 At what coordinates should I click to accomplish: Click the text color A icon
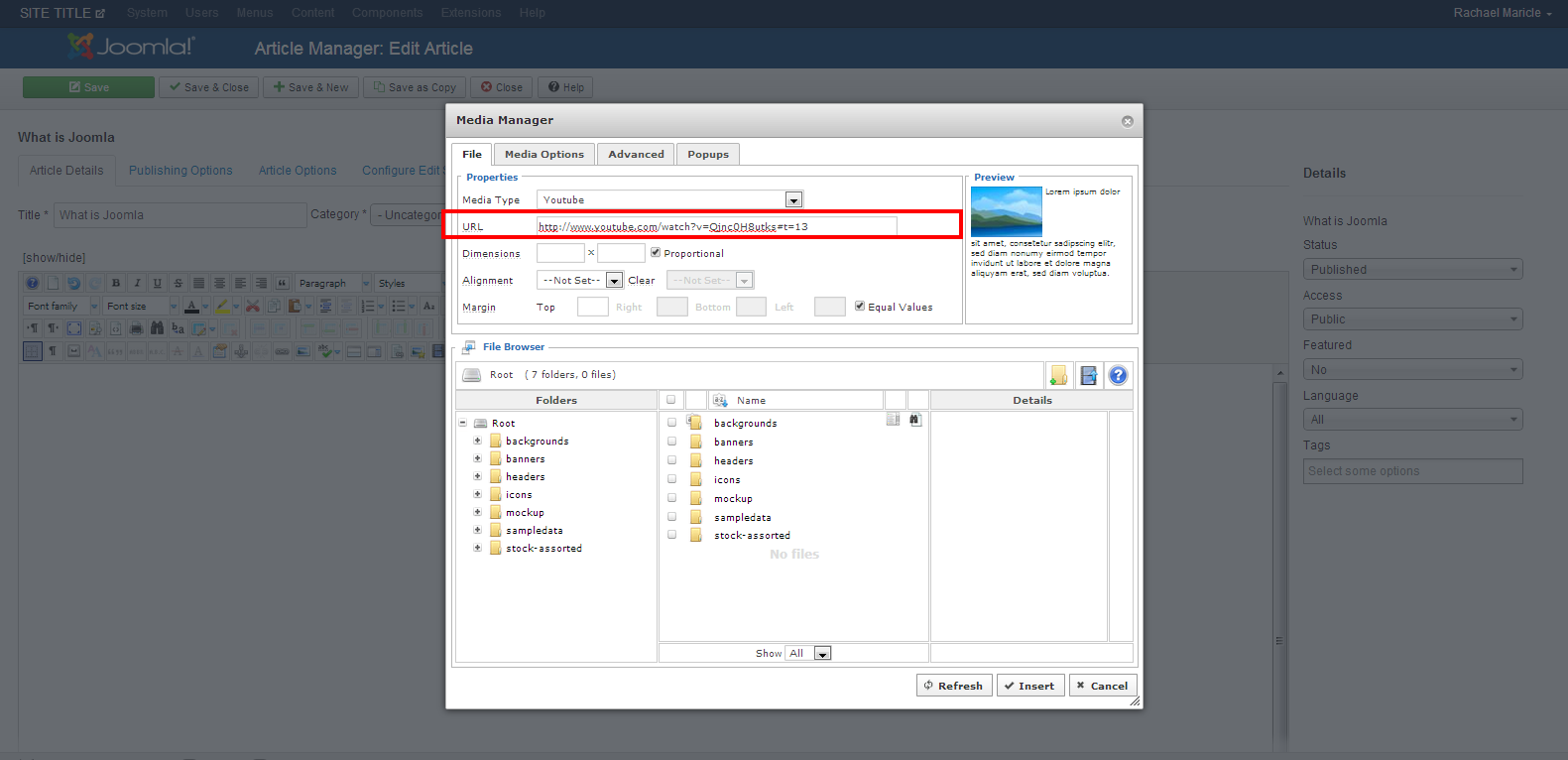click(191, 306)
